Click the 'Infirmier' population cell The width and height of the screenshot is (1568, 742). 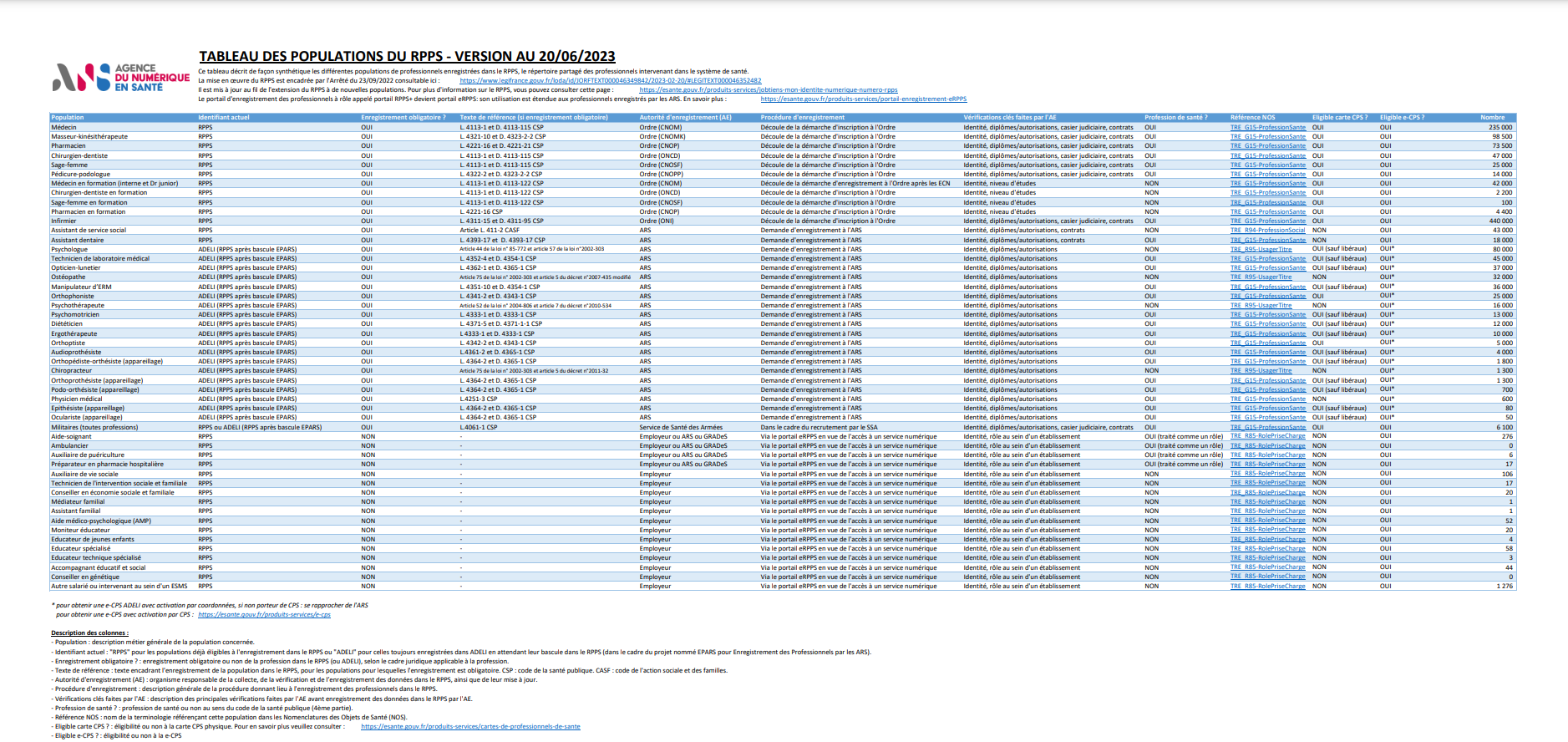(x=63, y=221)
